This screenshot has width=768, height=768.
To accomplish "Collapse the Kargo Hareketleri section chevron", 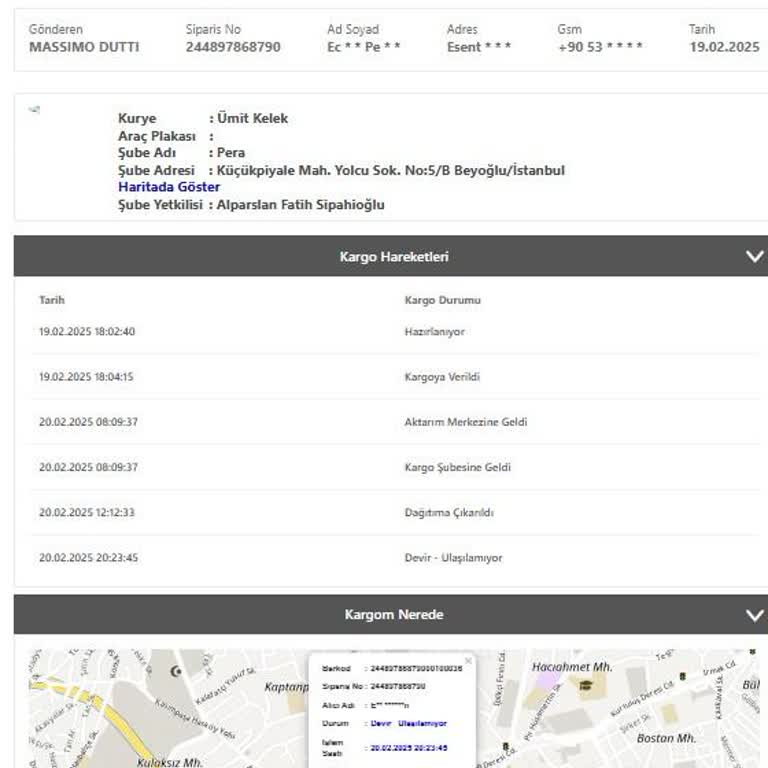I will coord(754,256).
